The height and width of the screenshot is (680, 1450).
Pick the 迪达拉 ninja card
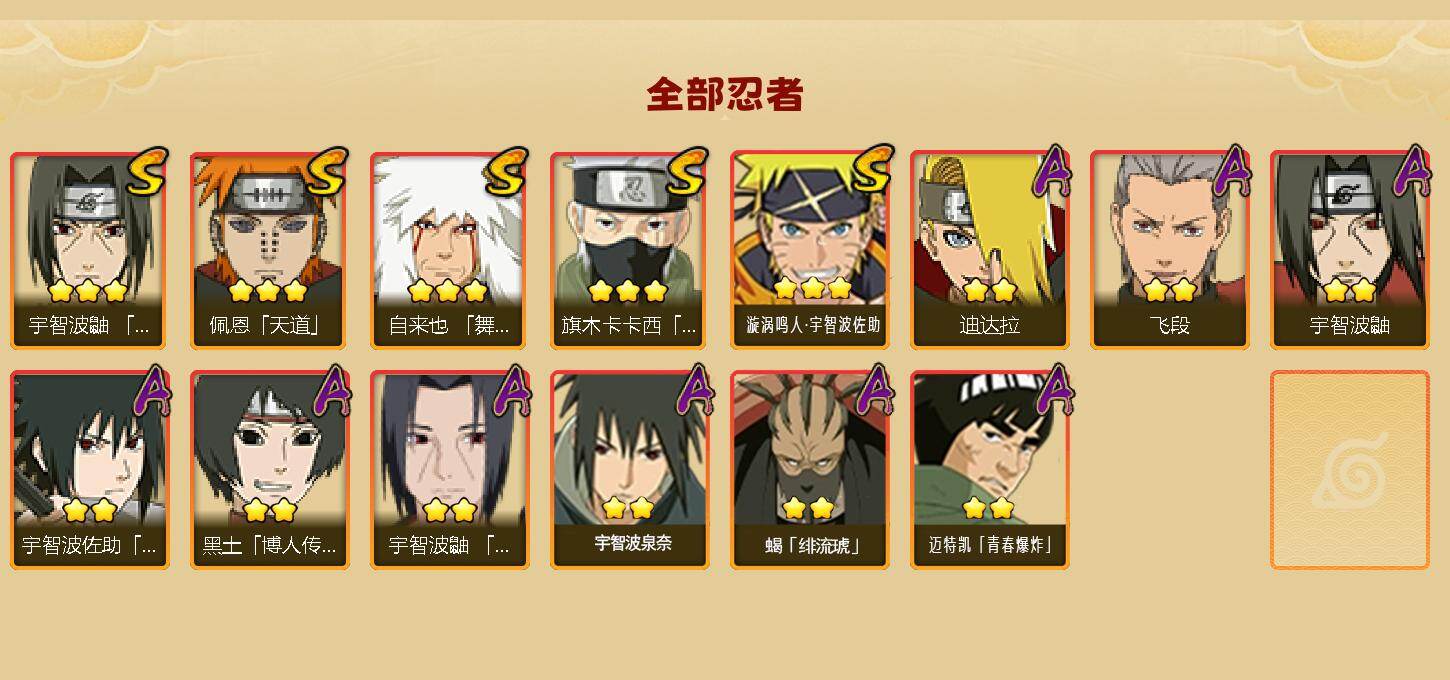[989, 250]
